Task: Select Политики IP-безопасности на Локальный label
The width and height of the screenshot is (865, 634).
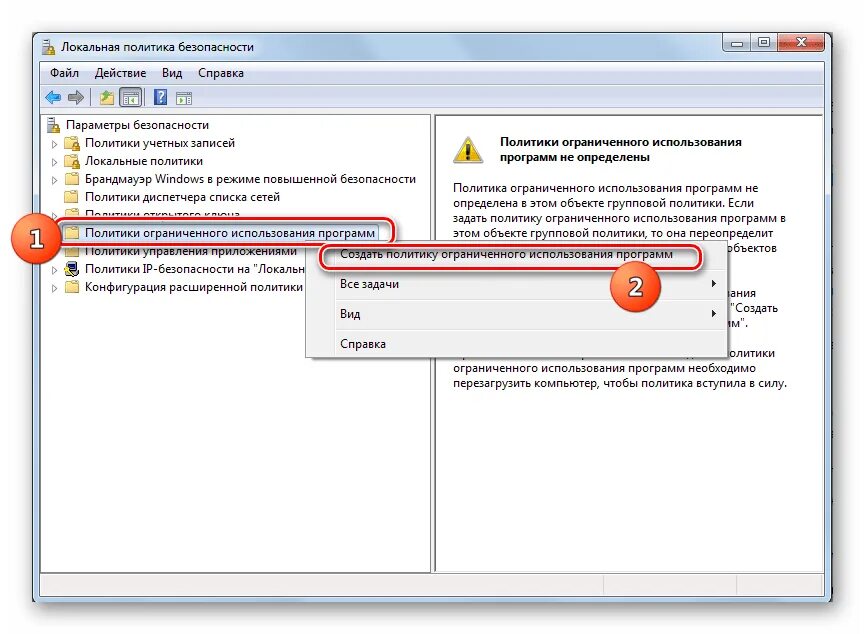Action: point(195,269)
